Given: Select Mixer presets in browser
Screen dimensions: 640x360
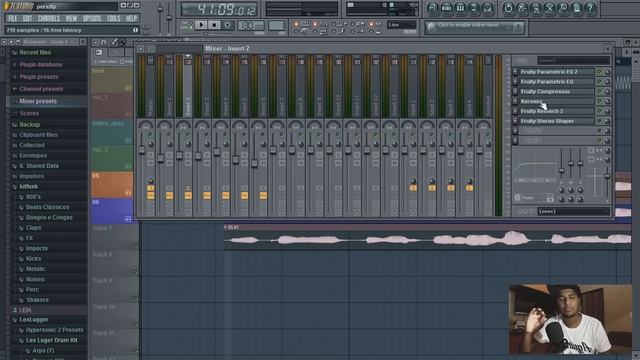Looking at the screenshot, I should 38,101.
